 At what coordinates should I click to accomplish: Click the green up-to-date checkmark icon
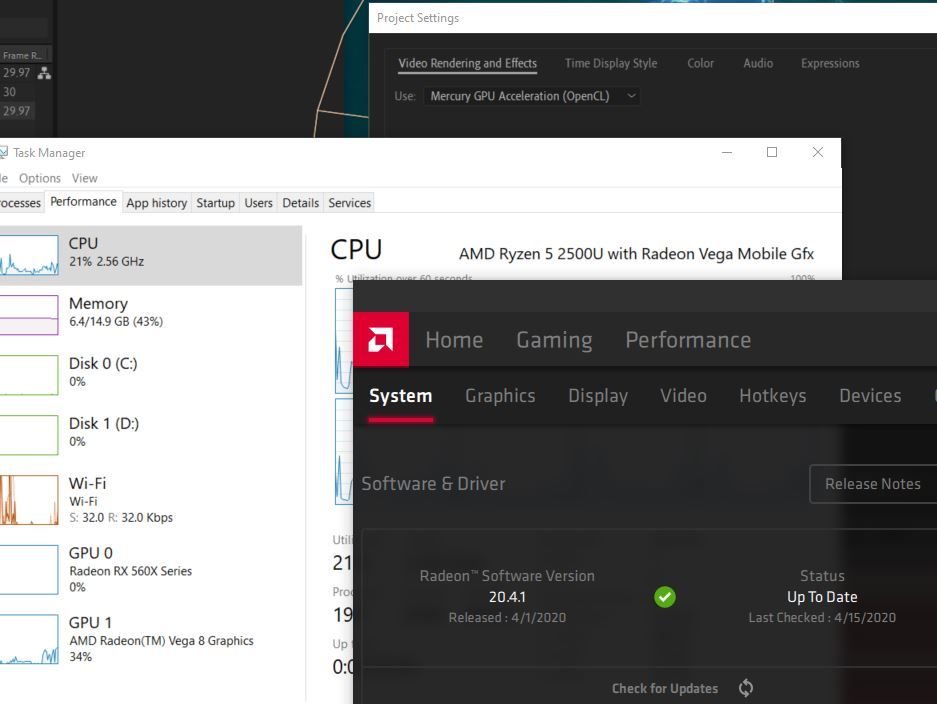coord(665,596)
